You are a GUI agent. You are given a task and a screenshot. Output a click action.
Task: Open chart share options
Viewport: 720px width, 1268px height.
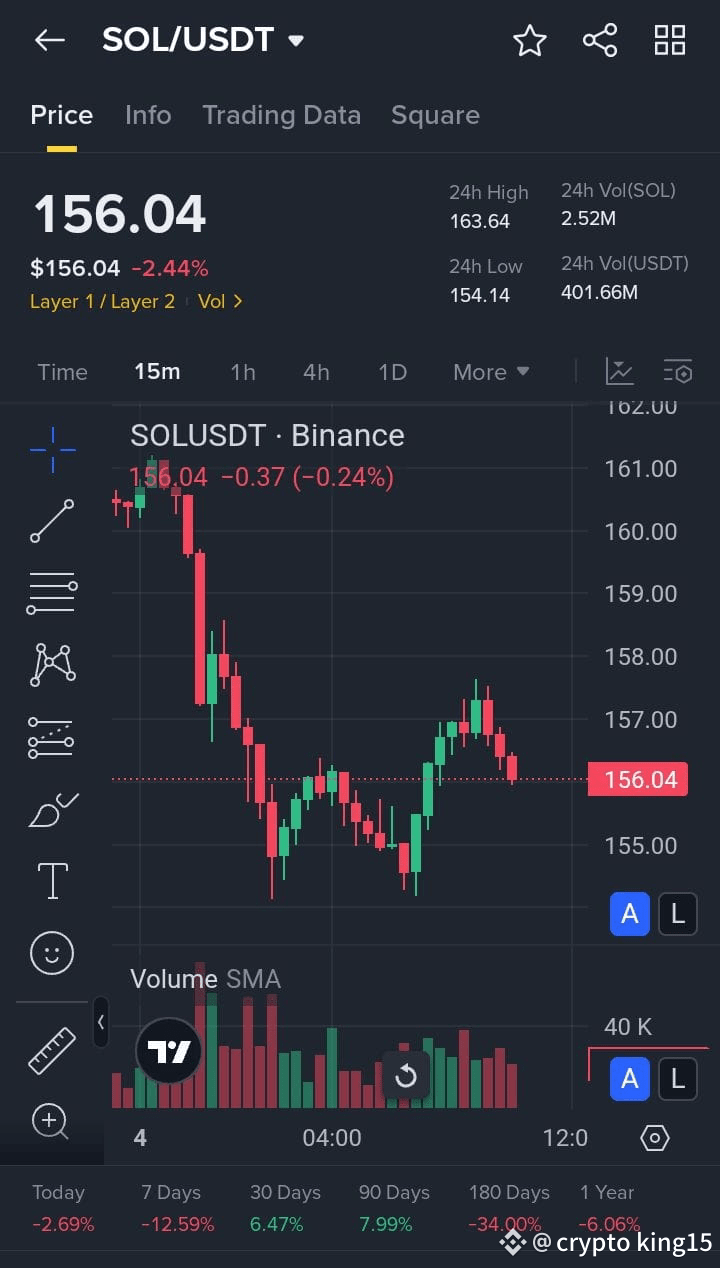coord(599,40)
